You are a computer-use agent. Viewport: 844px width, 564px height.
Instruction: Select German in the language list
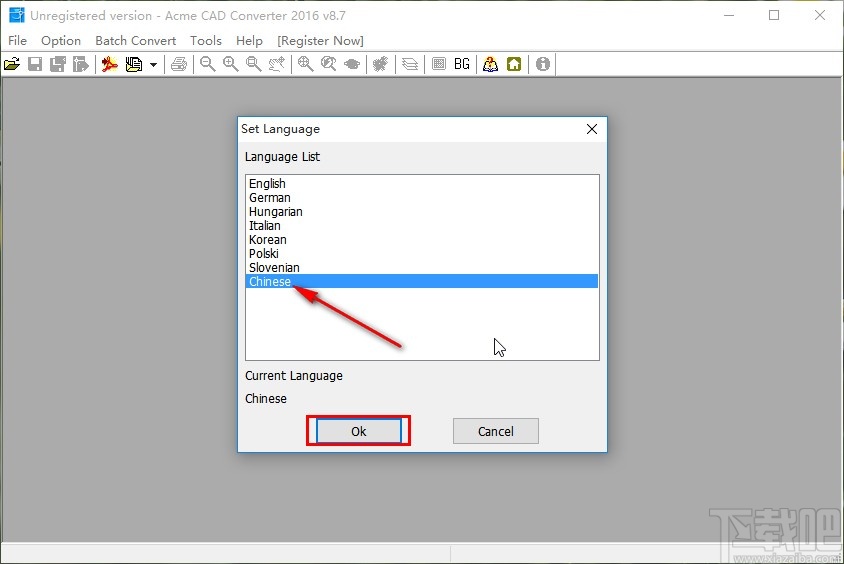tap(422, 198)
